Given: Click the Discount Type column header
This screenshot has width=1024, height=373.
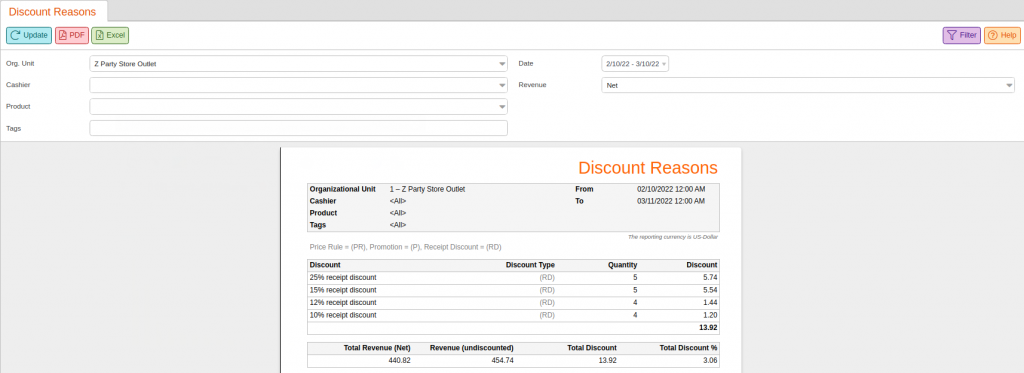Looking at the screenshot, I should point(530,265).
